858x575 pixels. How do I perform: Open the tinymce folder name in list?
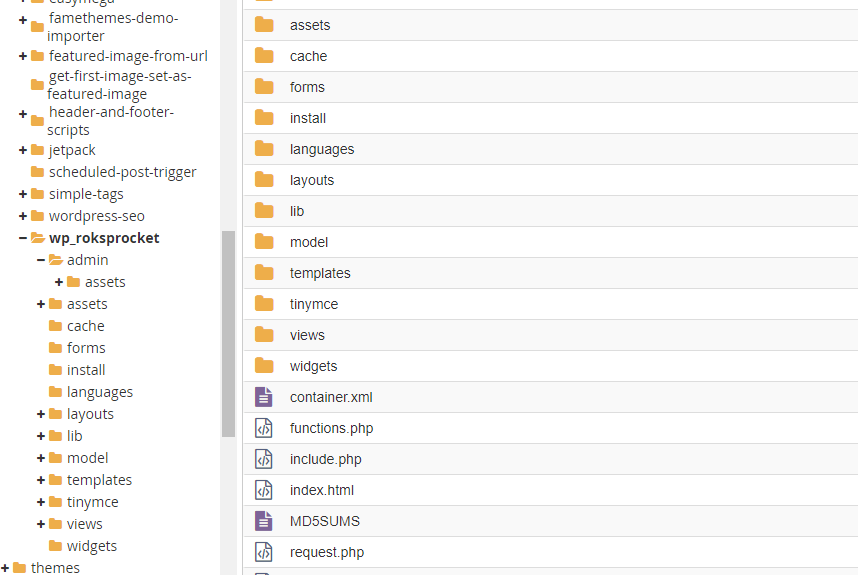click(x=314, y=304)
